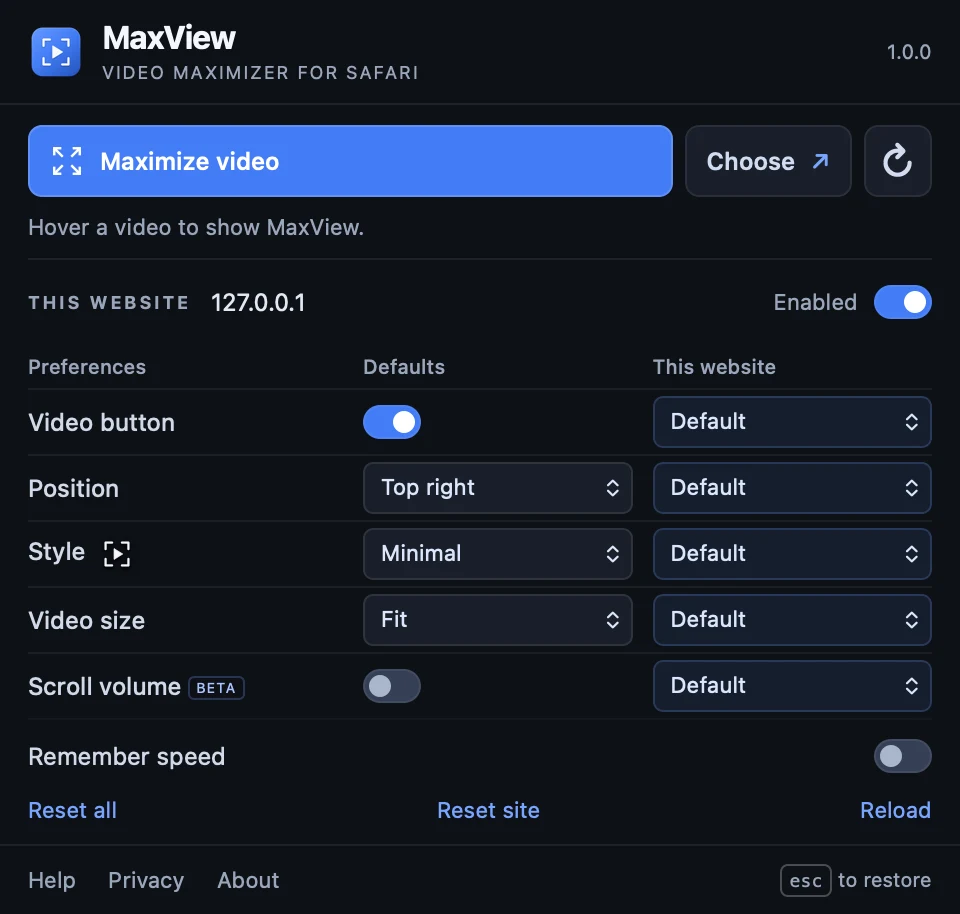
Task: Click the refresh circular arrow button
Action: click(x=898, y=161)
